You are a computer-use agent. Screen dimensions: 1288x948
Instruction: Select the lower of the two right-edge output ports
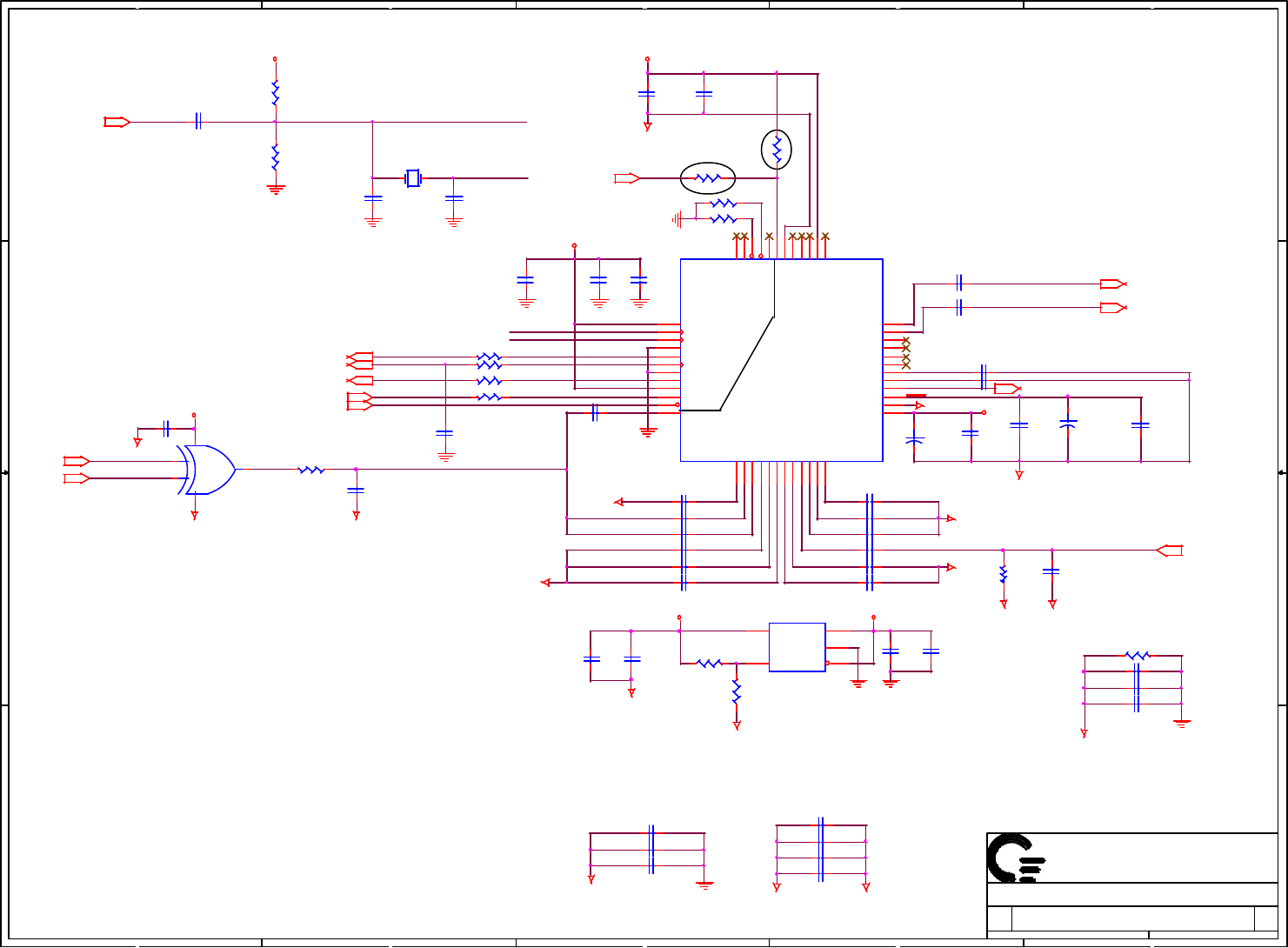pos(1113,308)
